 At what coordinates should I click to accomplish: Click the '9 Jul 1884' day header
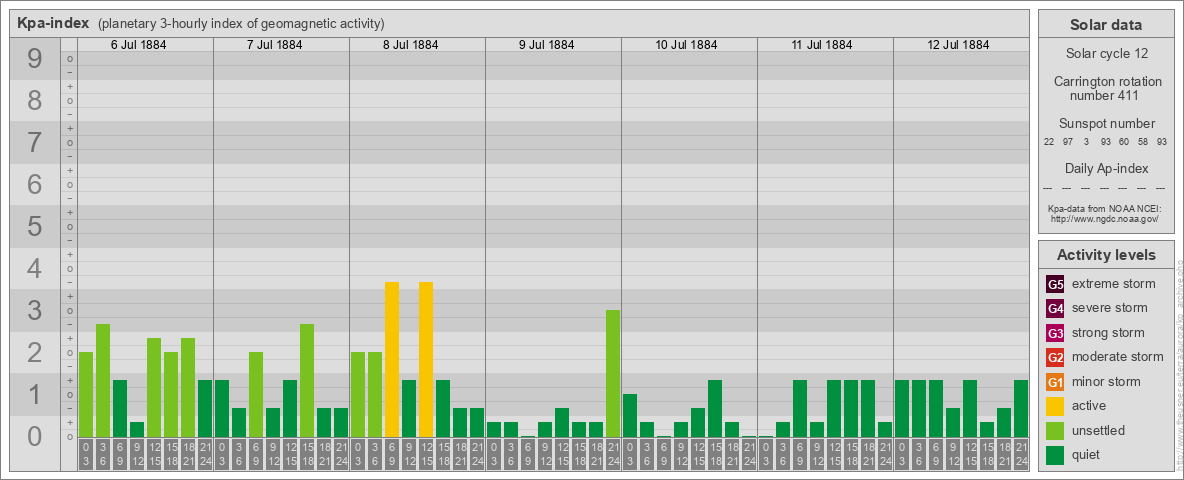point(546,45)
